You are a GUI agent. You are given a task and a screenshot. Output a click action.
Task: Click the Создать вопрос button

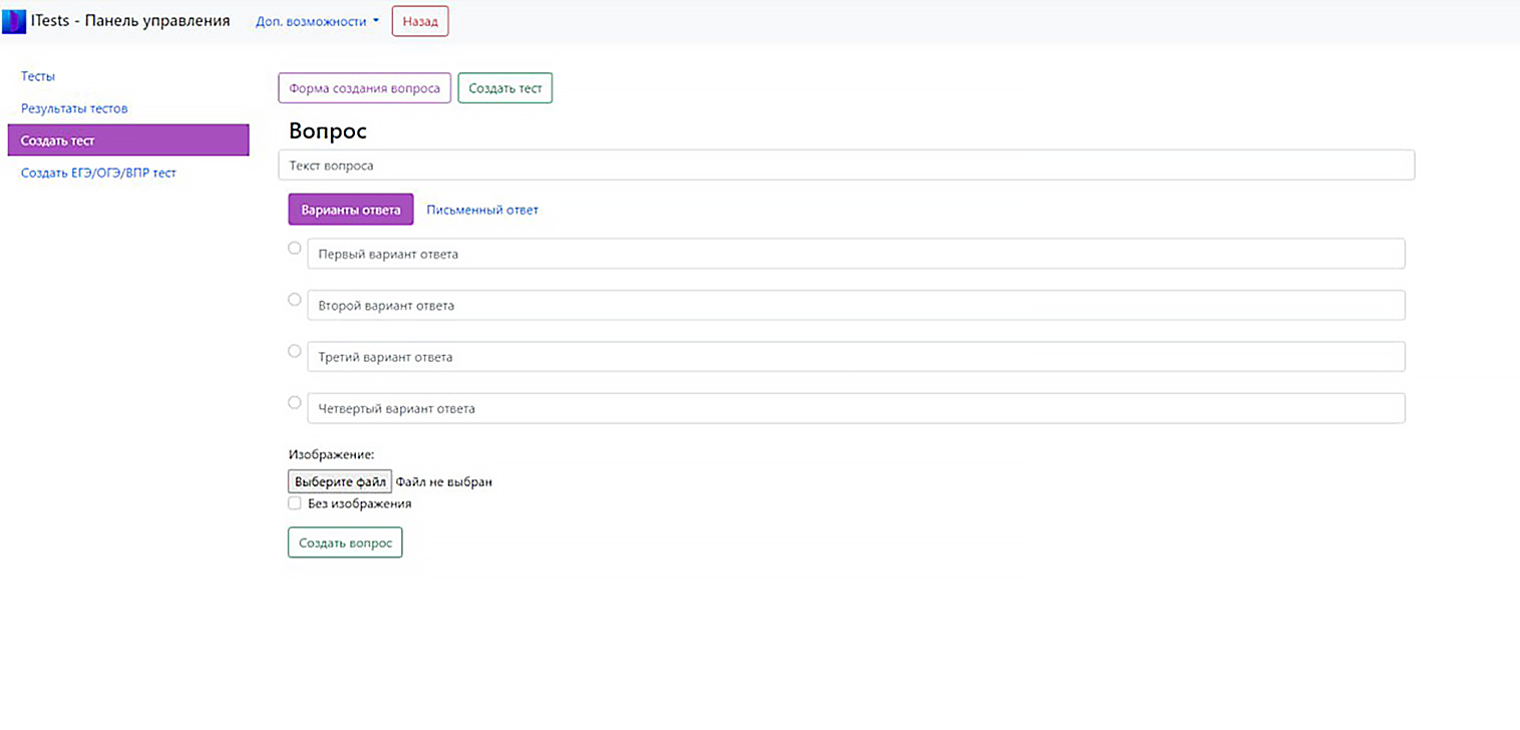click(x=345, y=542)
